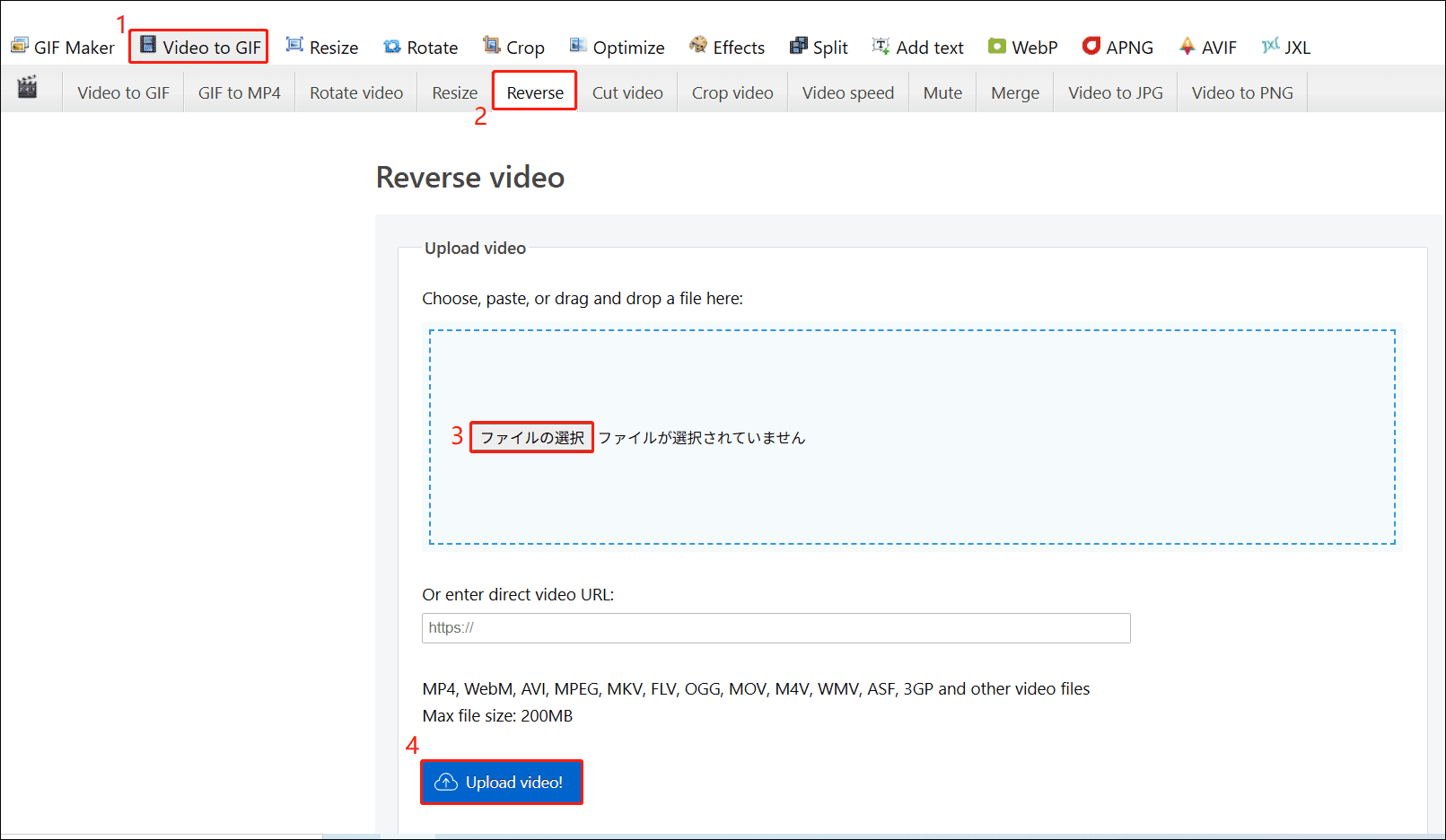Open the Effects tool
The width and height of the screenshot is (1446, 840).
coord(727,47)
